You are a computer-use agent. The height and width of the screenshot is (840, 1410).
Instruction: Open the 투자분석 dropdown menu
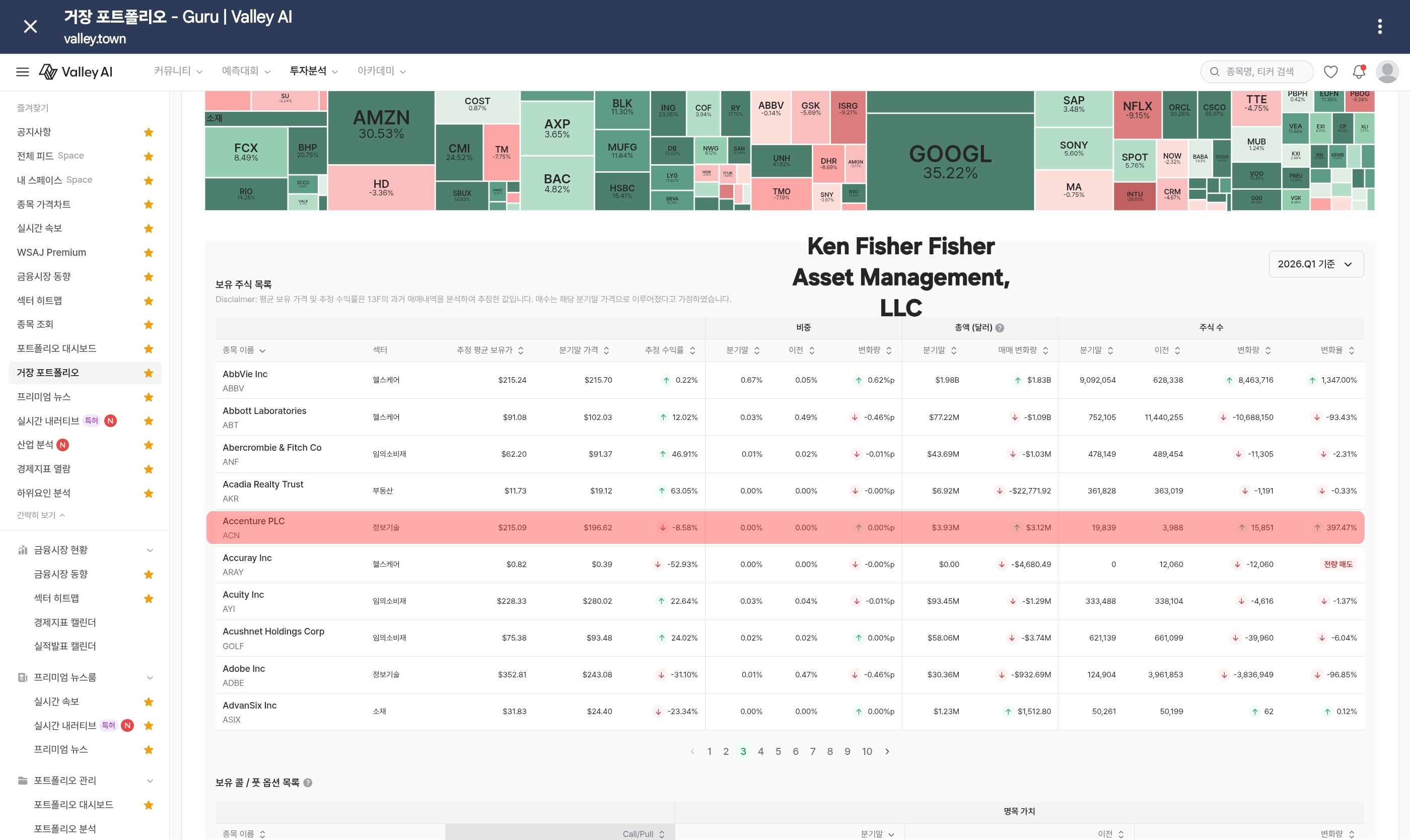pyautogui.click(x=314, y=72)
